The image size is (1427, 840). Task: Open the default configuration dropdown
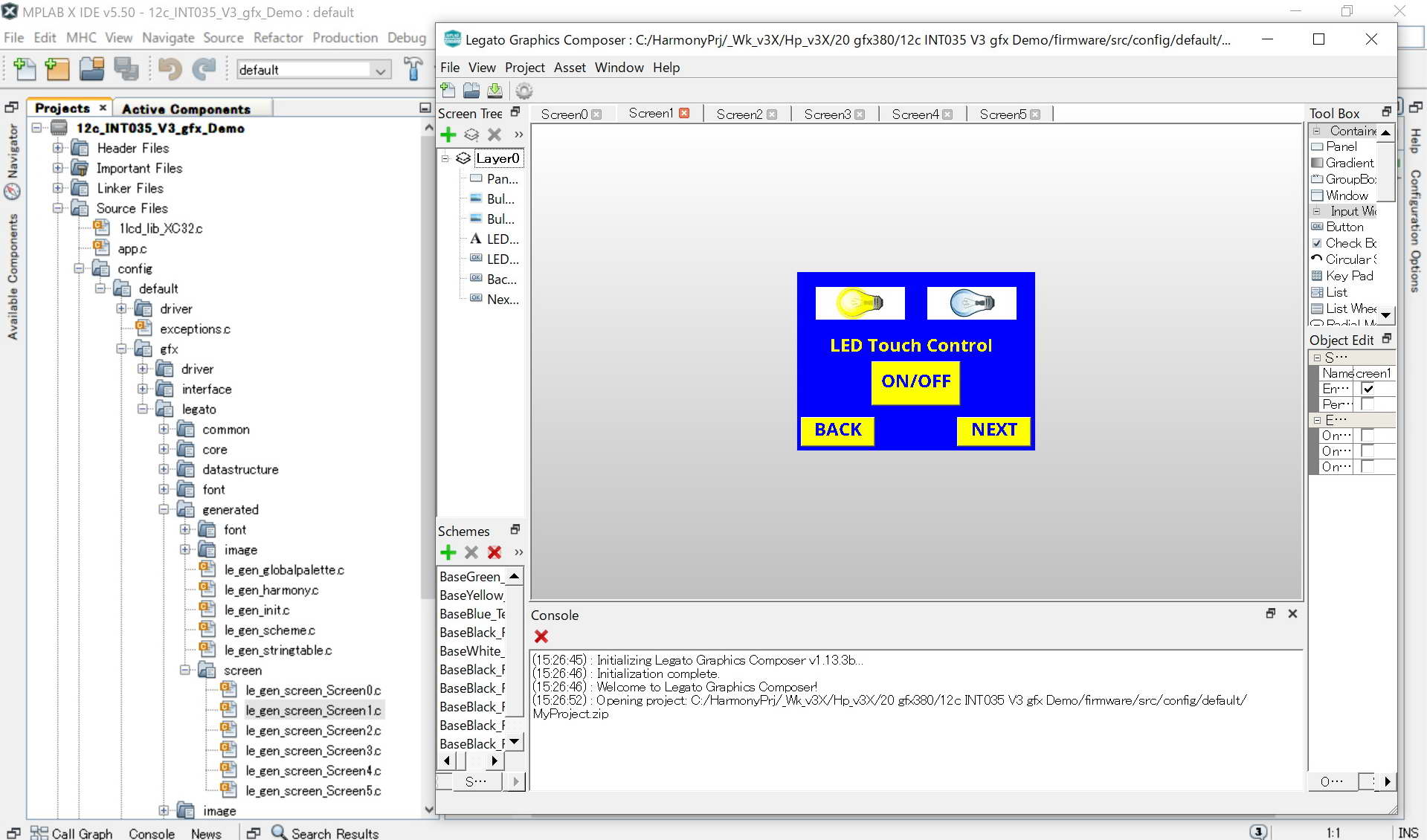[x=381, y=70]
